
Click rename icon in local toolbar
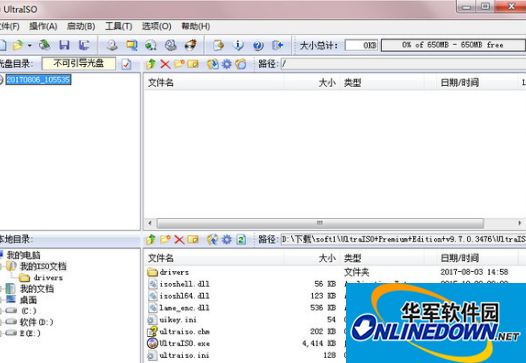point(193,239)
